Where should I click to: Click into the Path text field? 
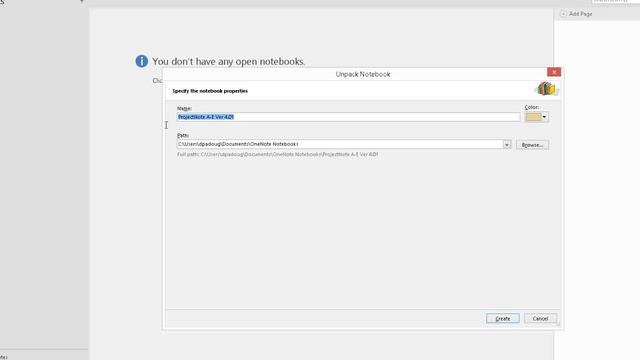(340, 144)
